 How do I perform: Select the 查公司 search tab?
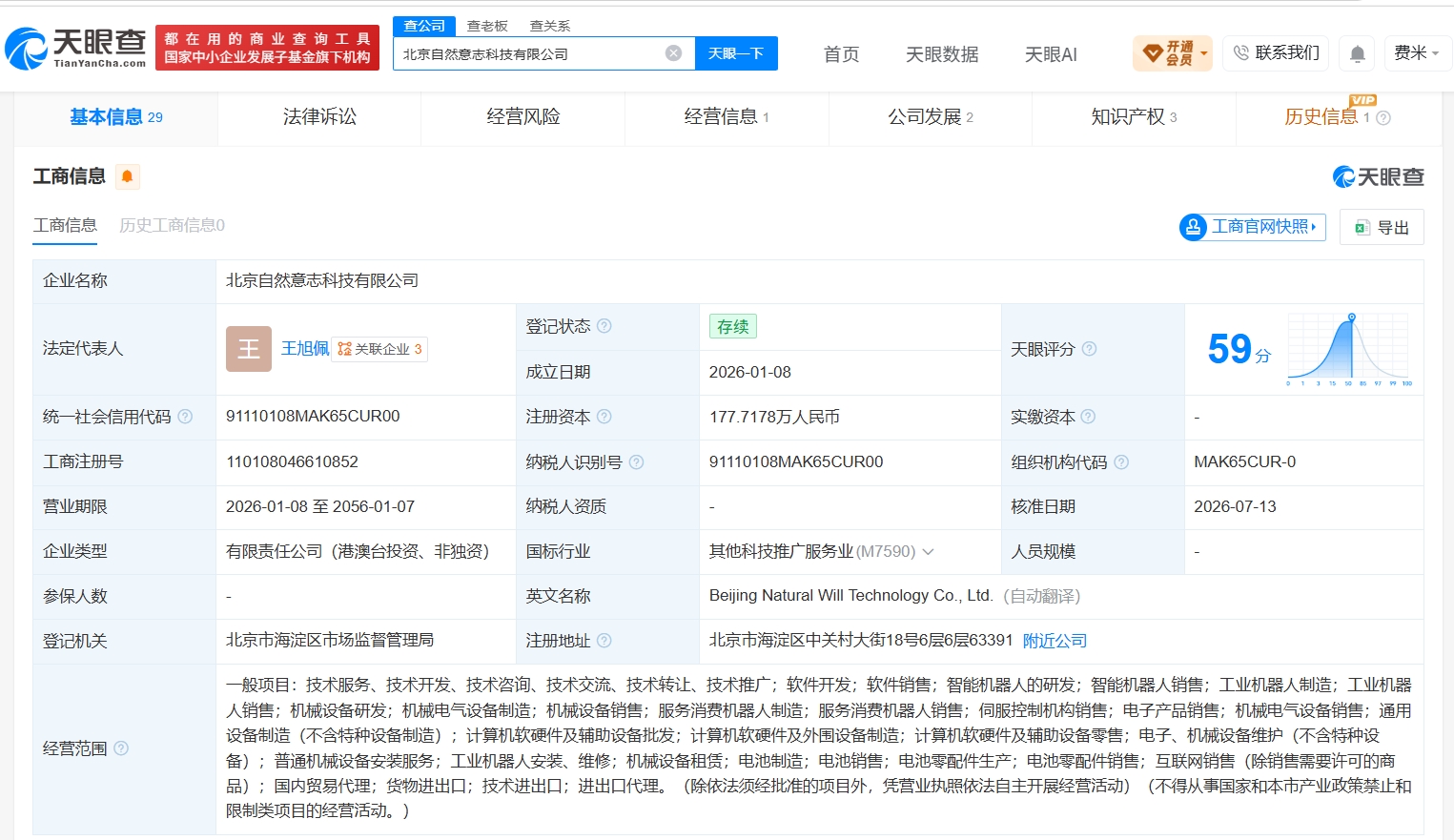pos(424,26)
